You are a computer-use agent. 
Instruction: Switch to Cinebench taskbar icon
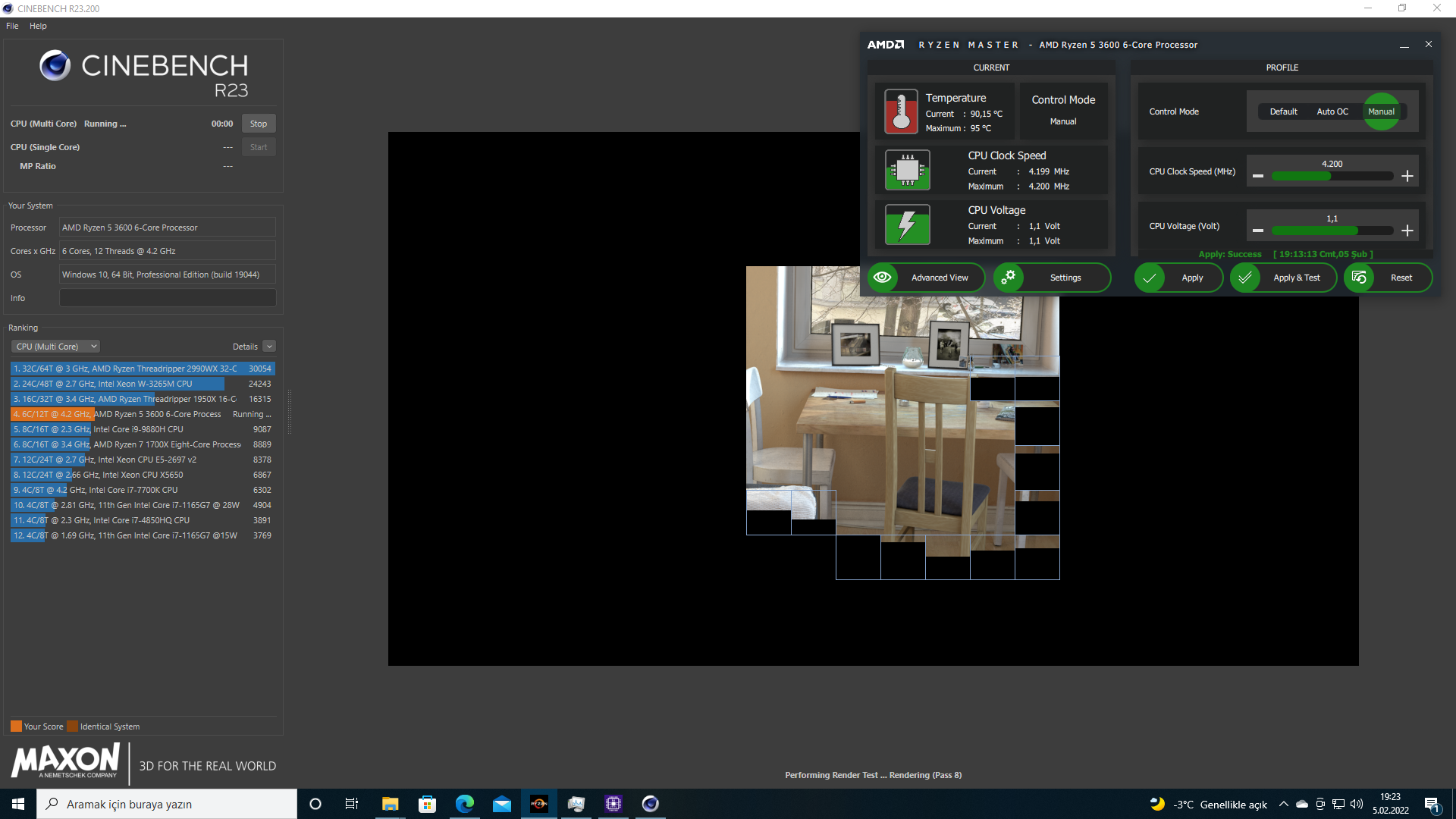pyautogui.click(x=651, y=804)
